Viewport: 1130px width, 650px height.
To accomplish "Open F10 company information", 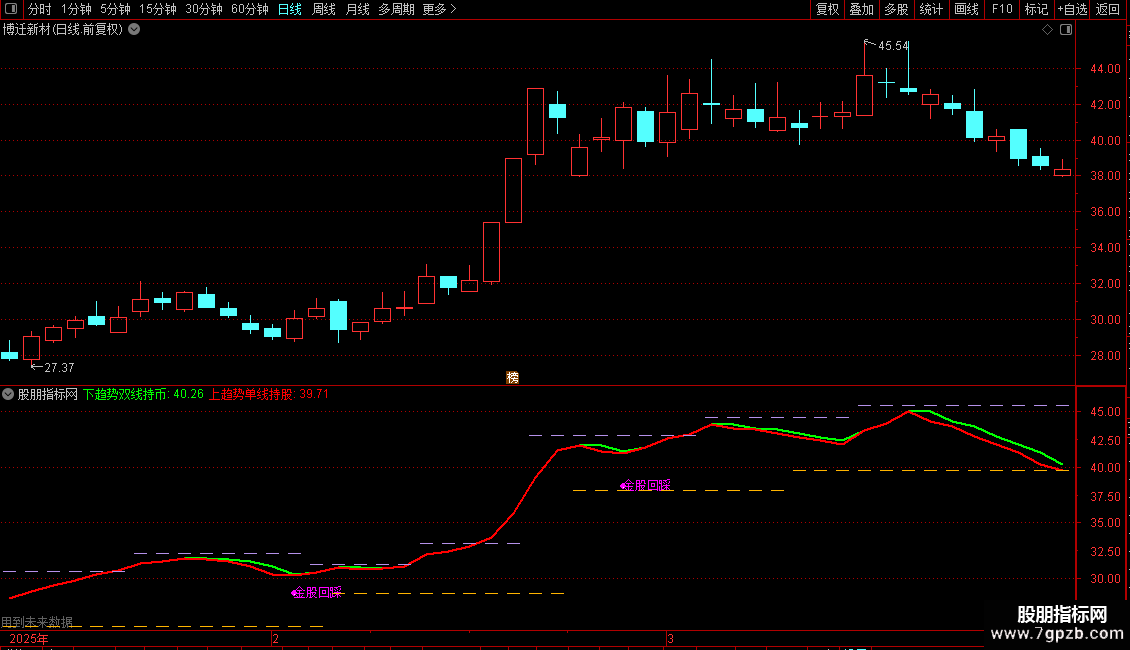I will coord(1002,9).
